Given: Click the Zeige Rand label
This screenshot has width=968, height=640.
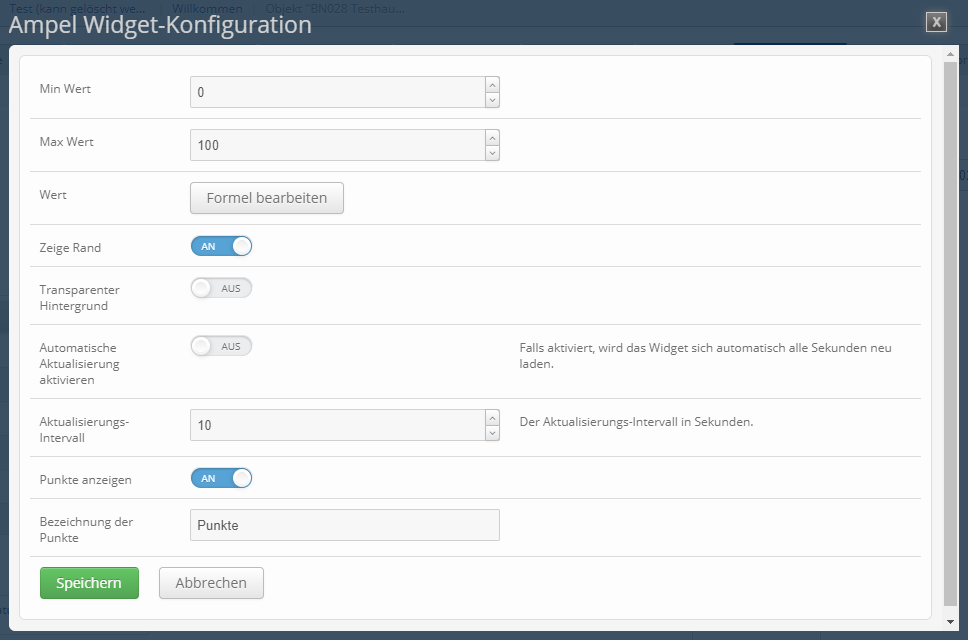Looking at the screenshot, I should point(70,248).
